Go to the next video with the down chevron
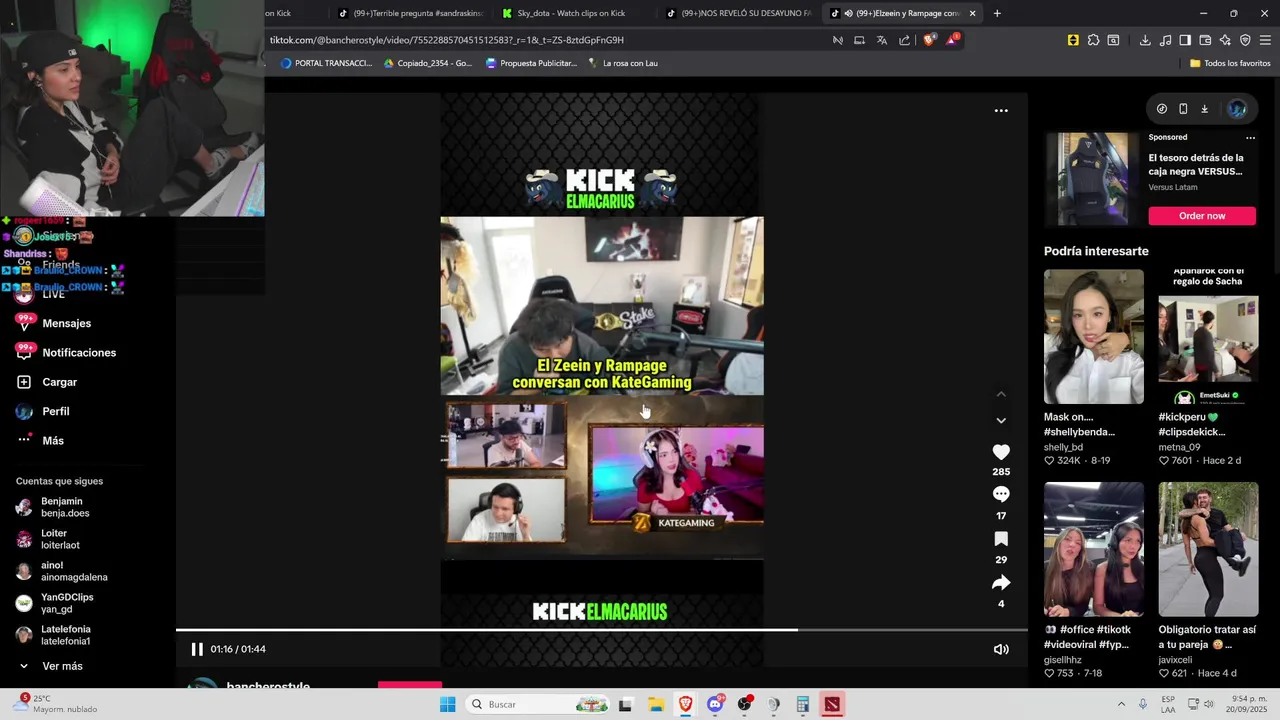1280x720 pixels. coord(1001,420)
